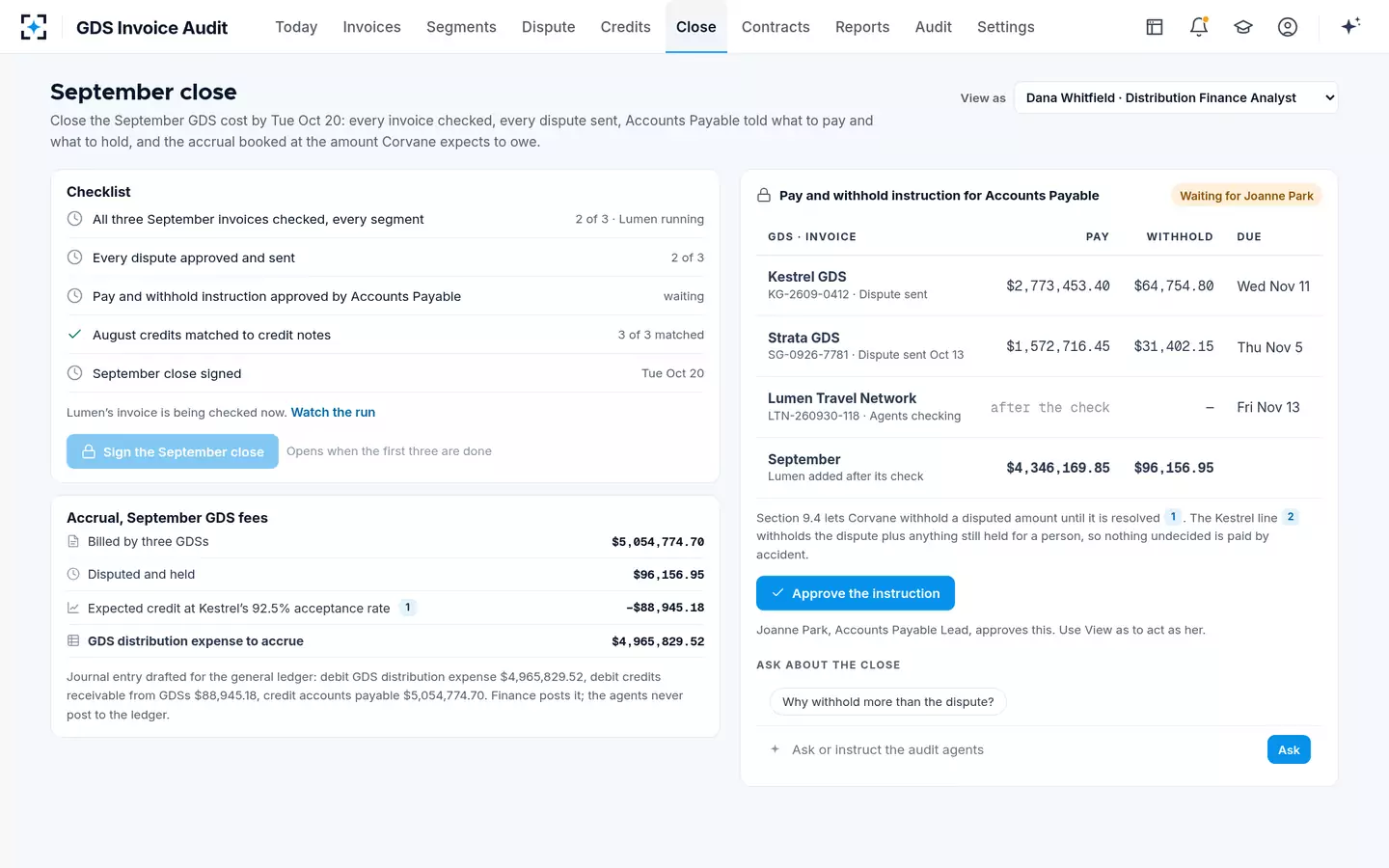Image resolution: width=1389 pixels, height=868 pixels.
Task: Click September total withhold $96,156.95
Action: click(x=1174, y=468)
